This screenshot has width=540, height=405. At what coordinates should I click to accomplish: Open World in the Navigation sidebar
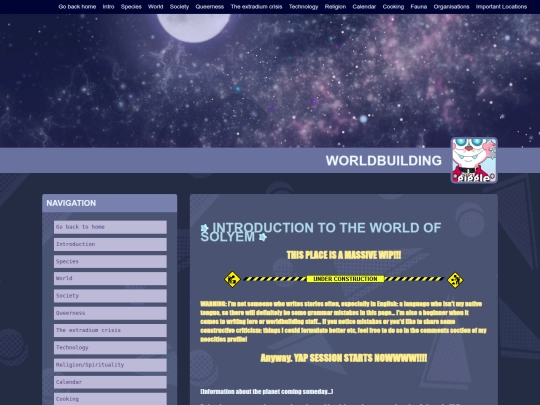[110, 278]
